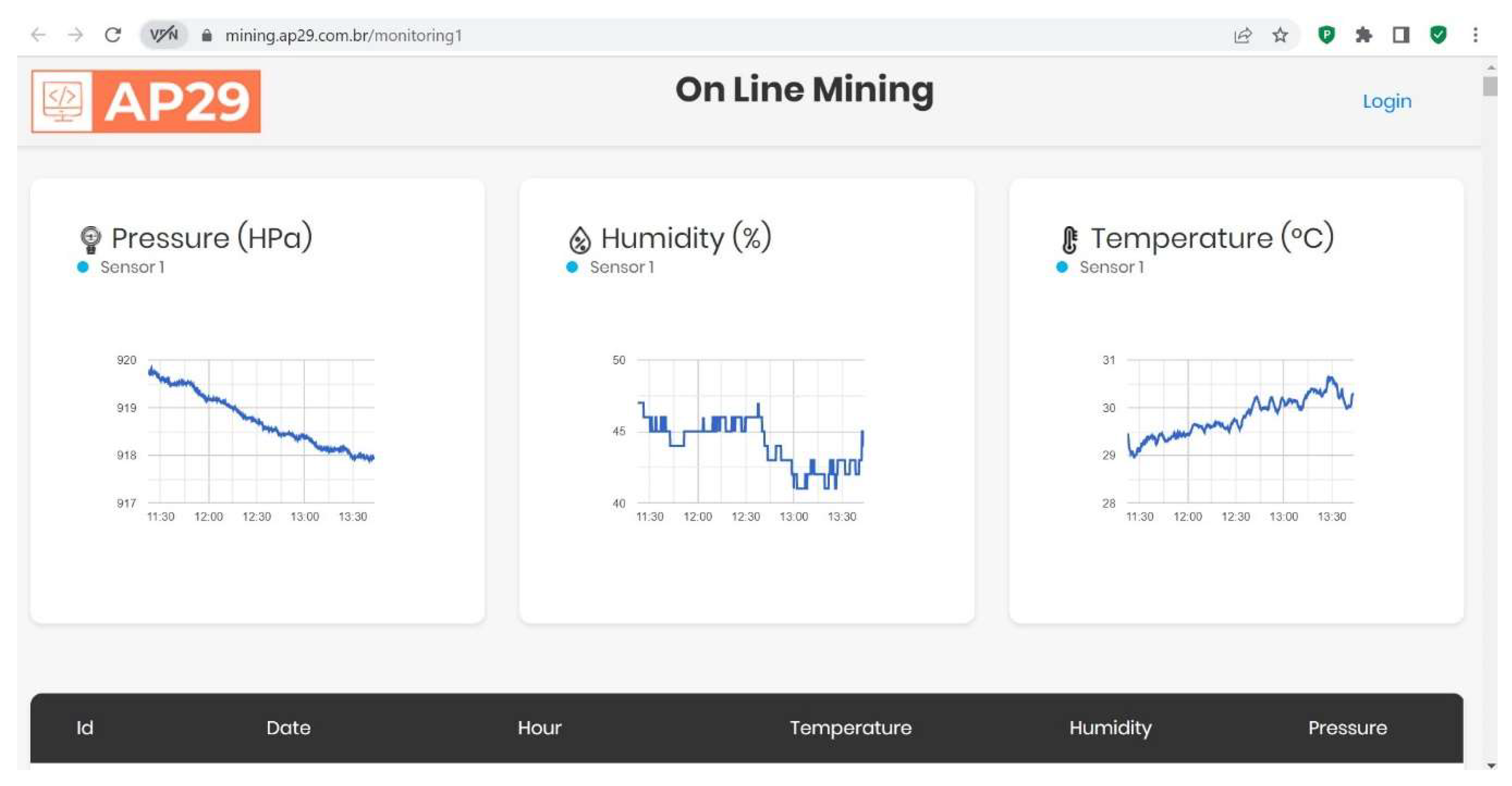
Task: Navigate back with the browser arrow
Action: coord(39,35)
